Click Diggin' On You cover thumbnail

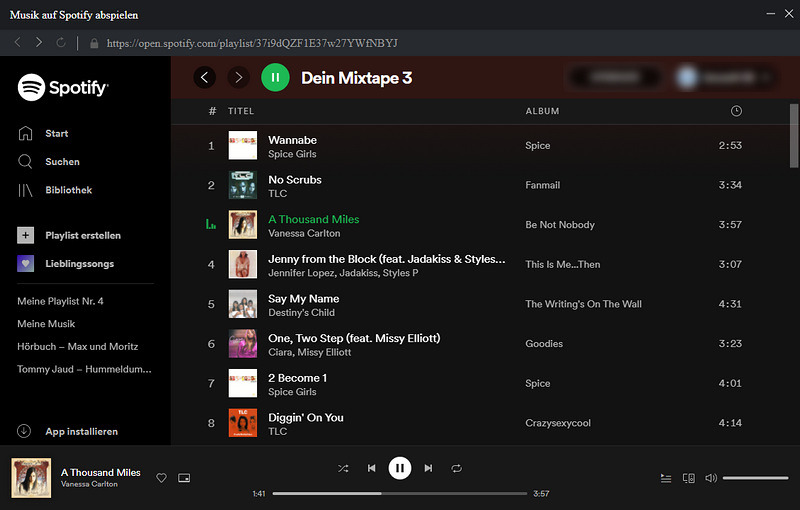coord(243,423)
